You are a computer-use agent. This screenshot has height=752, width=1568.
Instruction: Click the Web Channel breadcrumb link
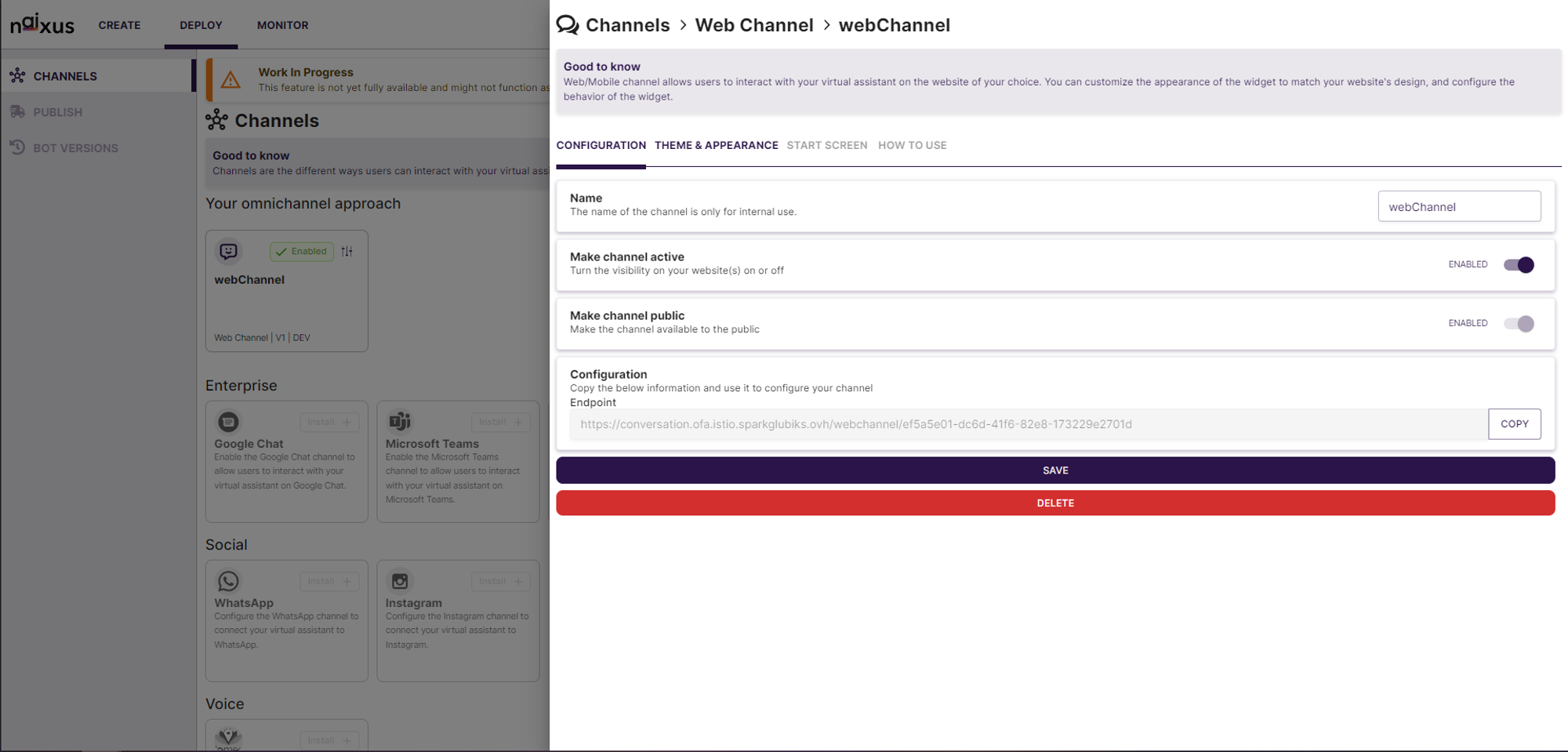754,25
